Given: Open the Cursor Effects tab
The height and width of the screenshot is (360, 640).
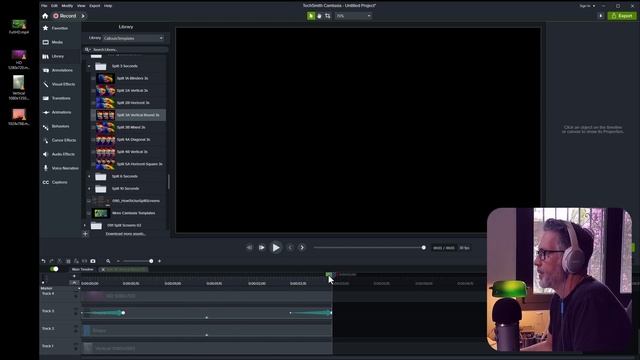Looking at the screenshot, I should (60, 140).
